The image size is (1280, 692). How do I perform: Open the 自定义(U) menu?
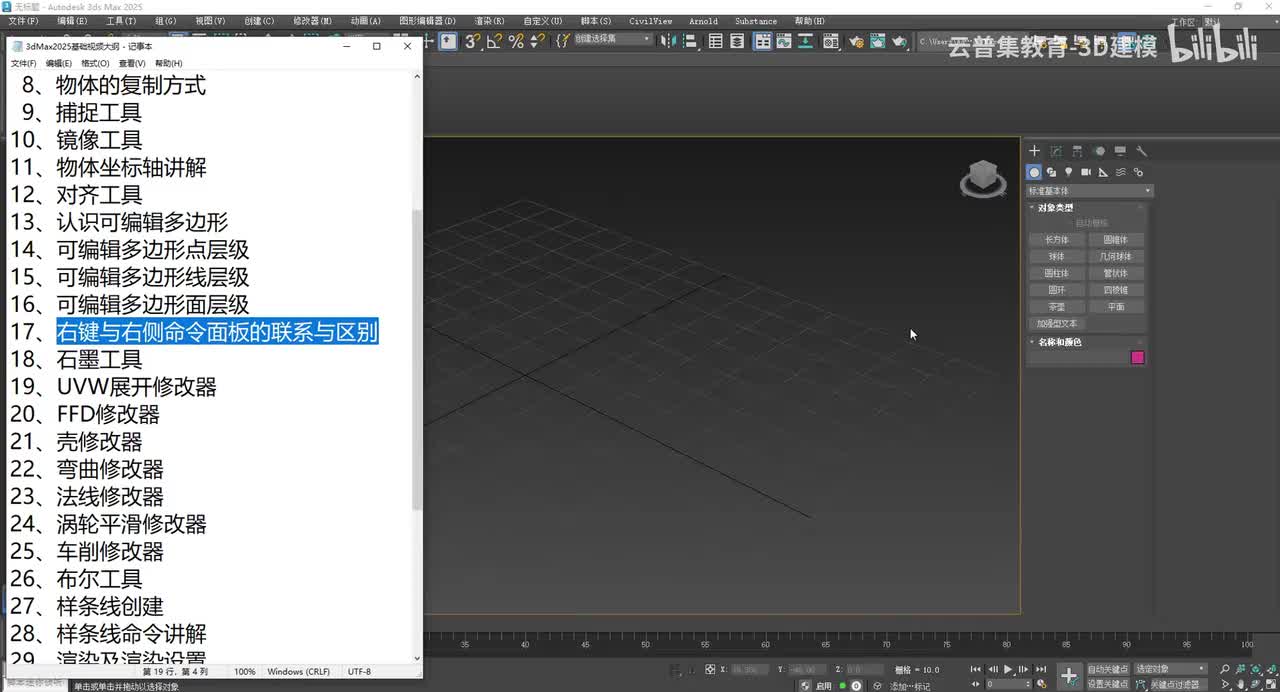[x=542, y=21]
